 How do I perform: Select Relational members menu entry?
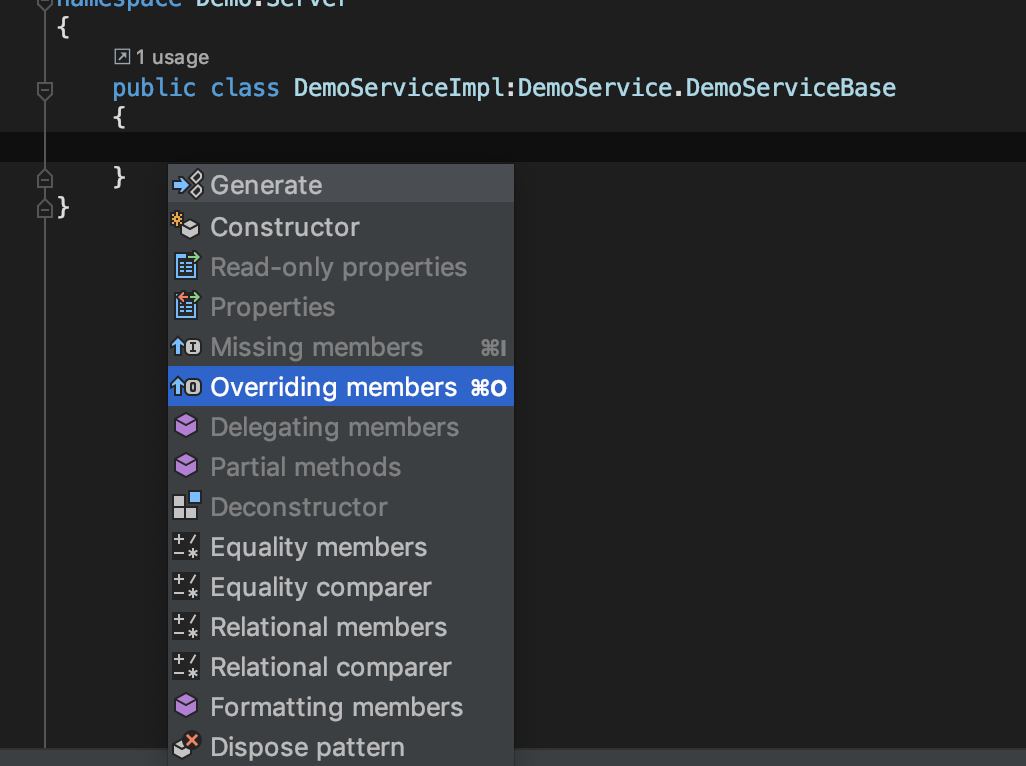(328, 627)
